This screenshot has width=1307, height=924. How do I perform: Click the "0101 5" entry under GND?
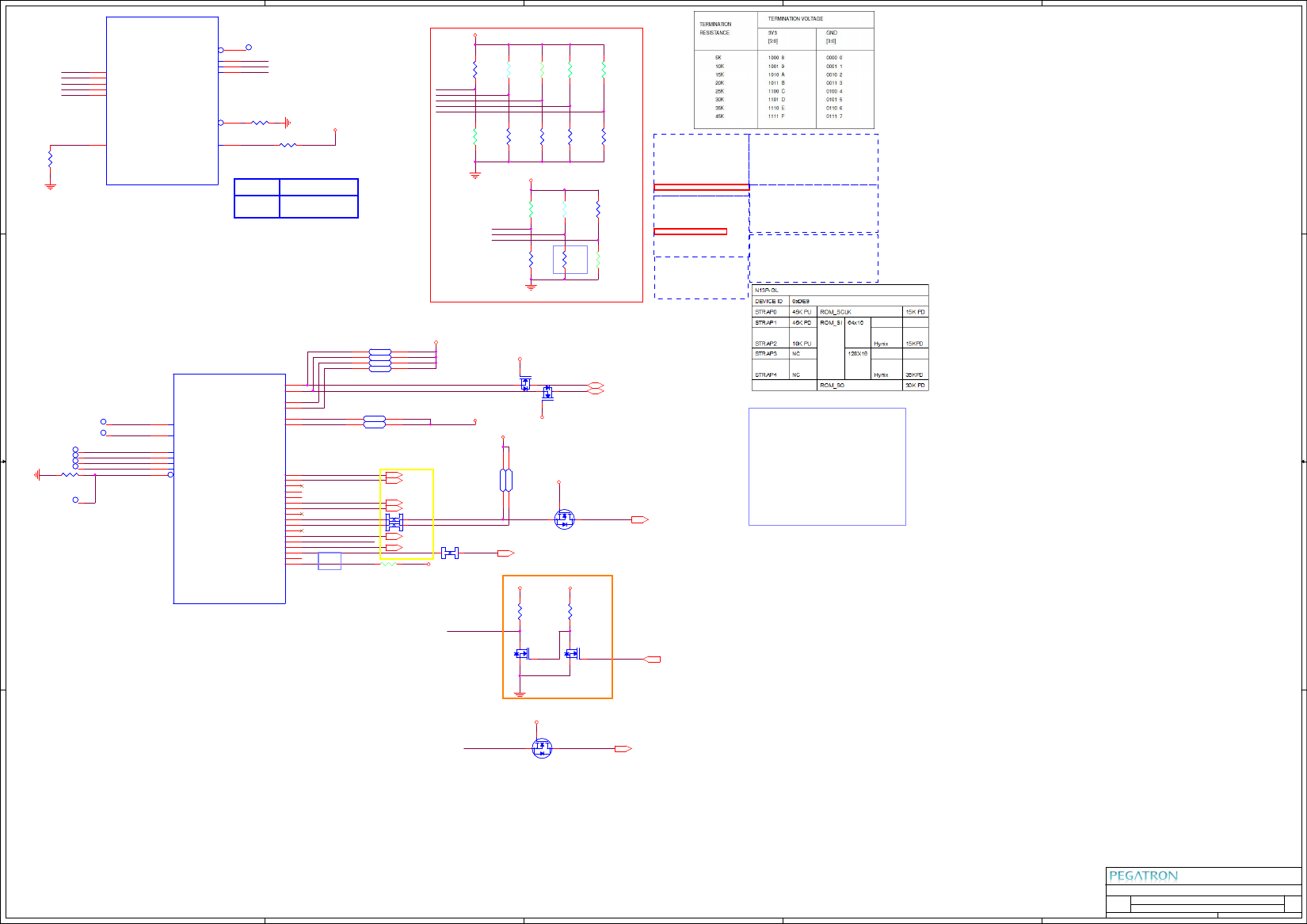coord(834,100)
